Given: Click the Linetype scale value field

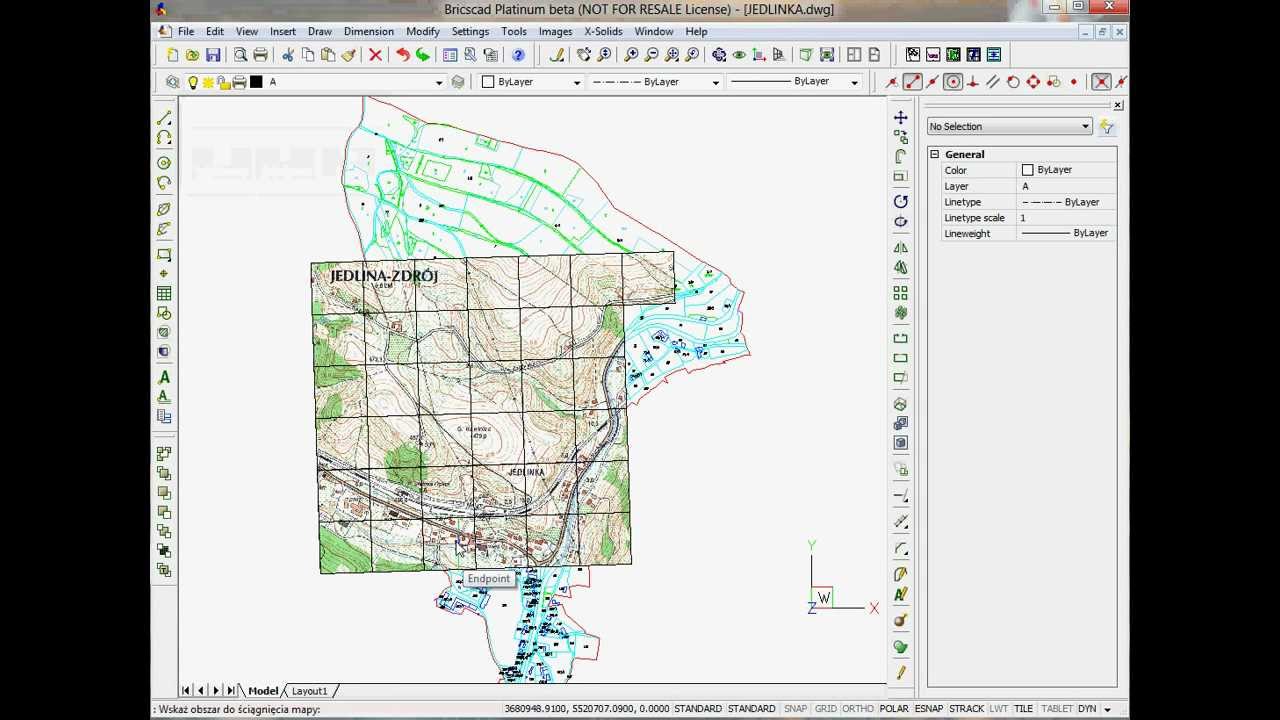Looking at the screenshot, I should (x=1066, y=217).
